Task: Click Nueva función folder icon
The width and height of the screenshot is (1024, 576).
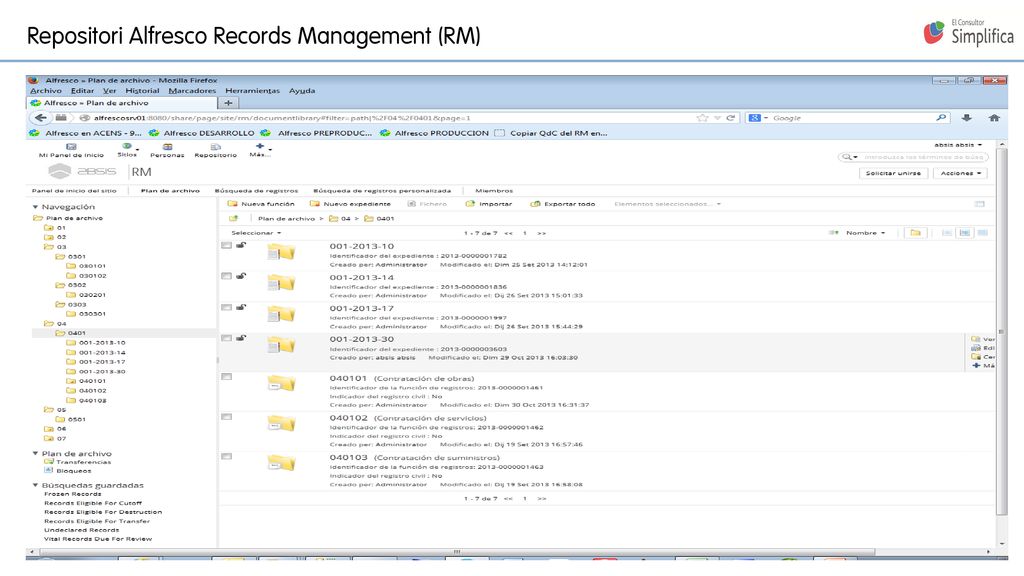Action: (x=232, y=204)
